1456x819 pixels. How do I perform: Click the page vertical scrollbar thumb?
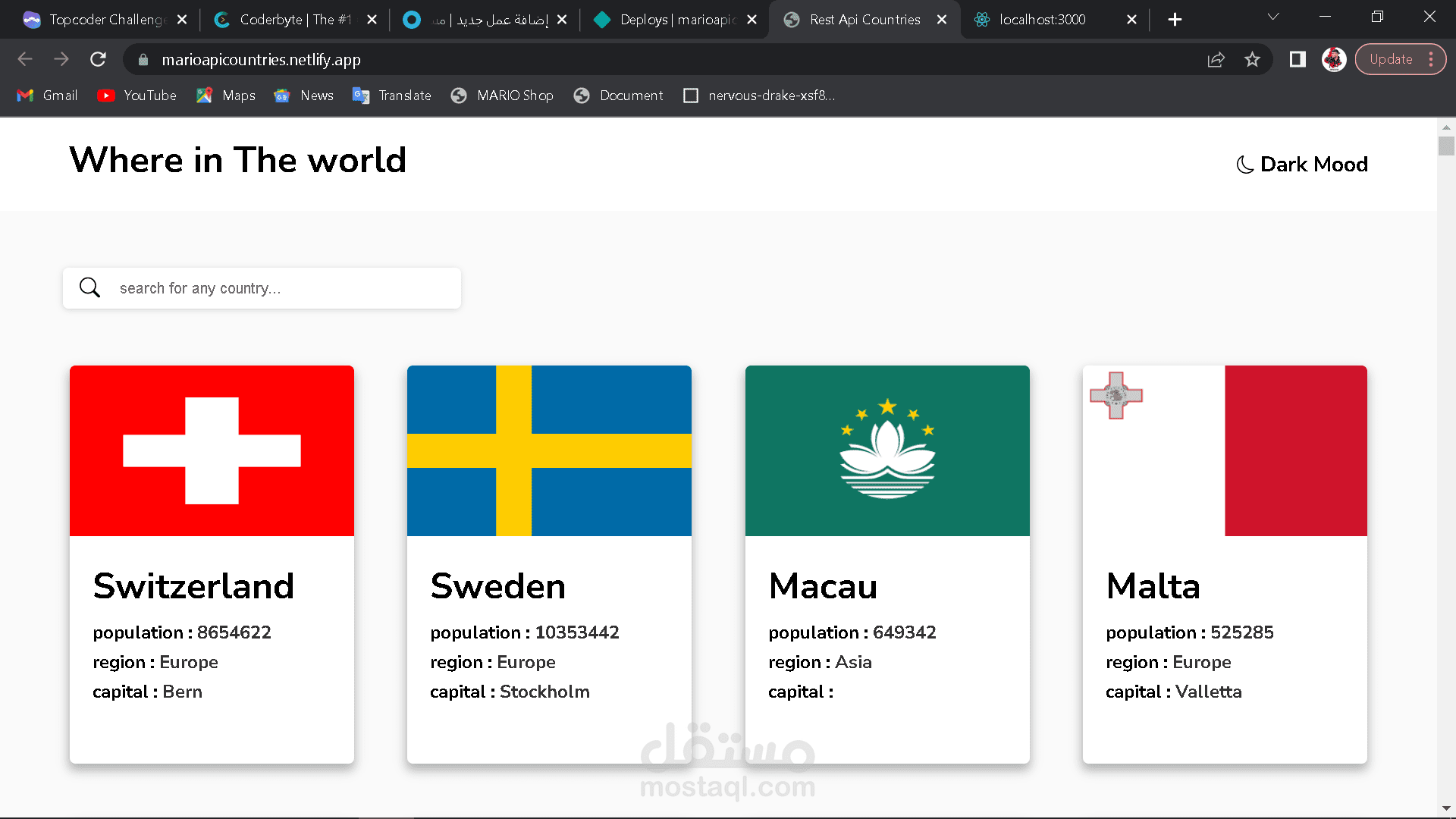(x=1446, y=146)
